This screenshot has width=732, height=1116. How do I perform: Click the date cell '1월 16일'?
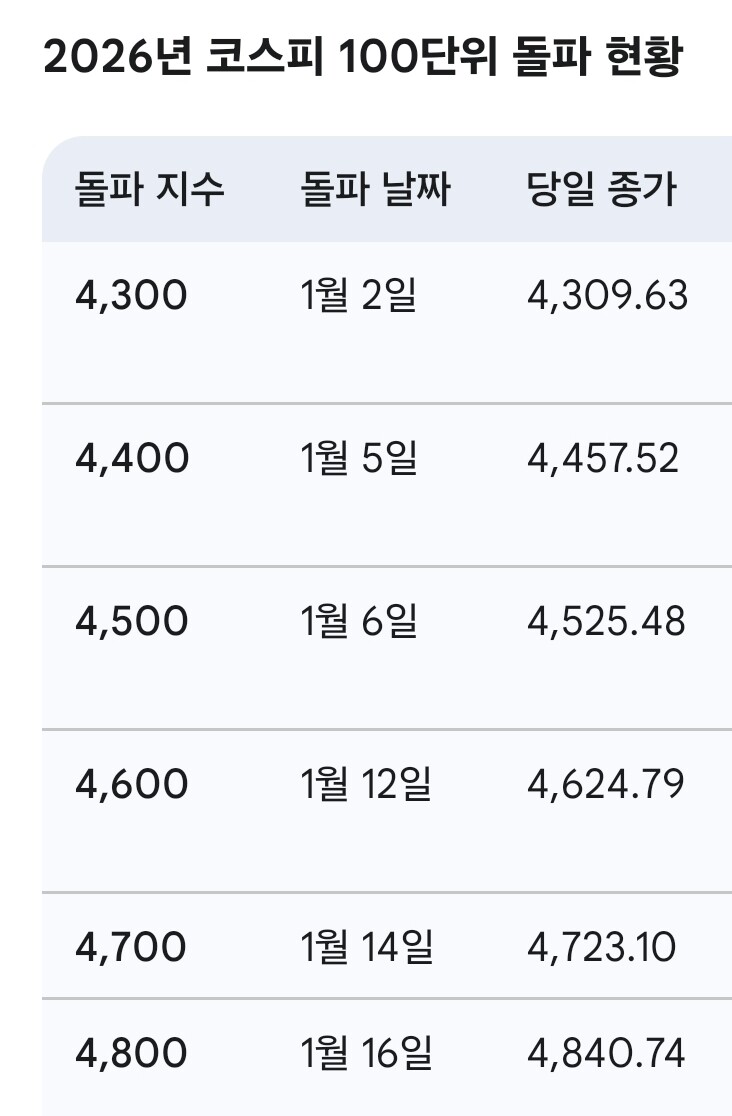(366, 1053)
